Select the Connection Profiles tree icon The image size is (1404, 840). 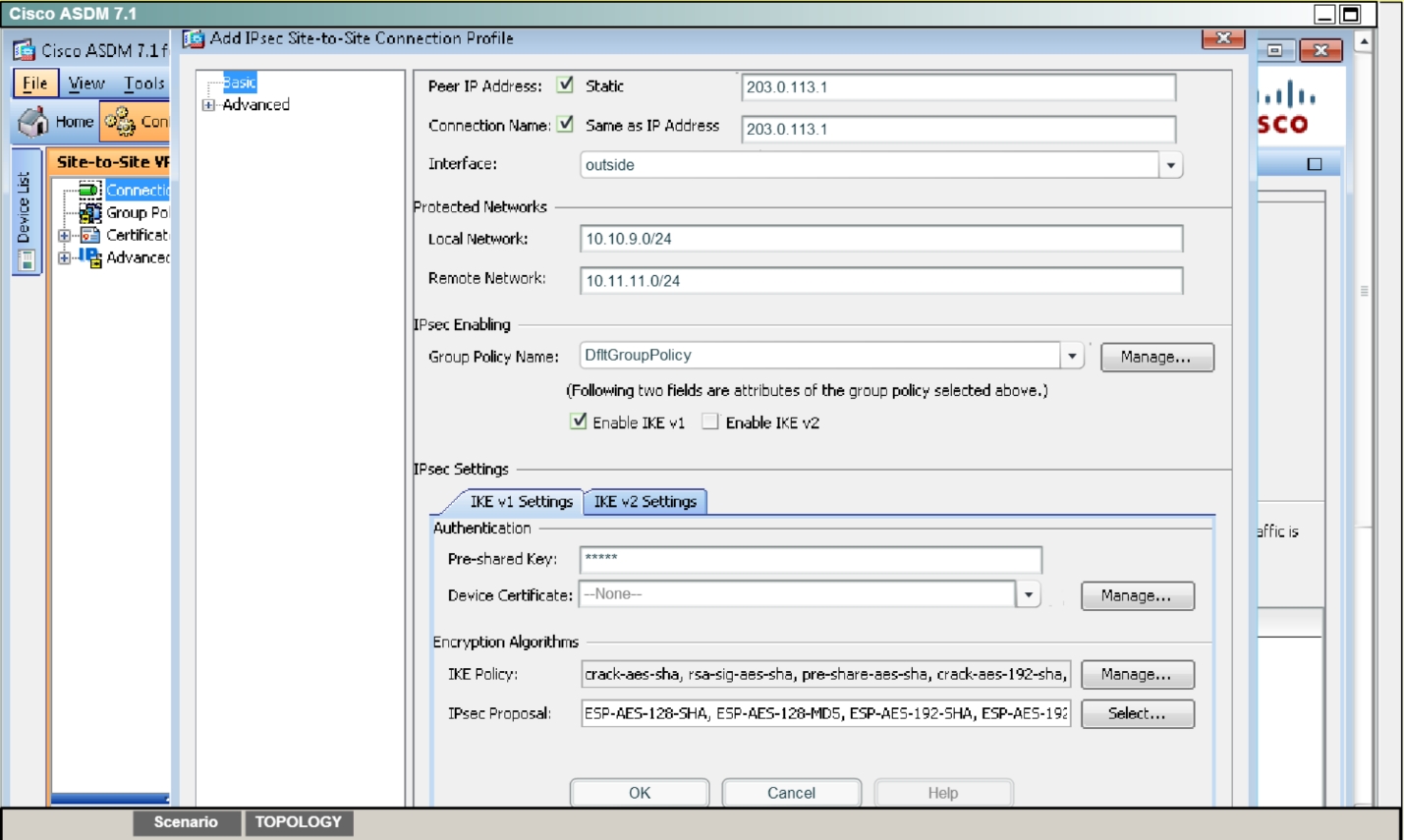(x=89, y=190)
